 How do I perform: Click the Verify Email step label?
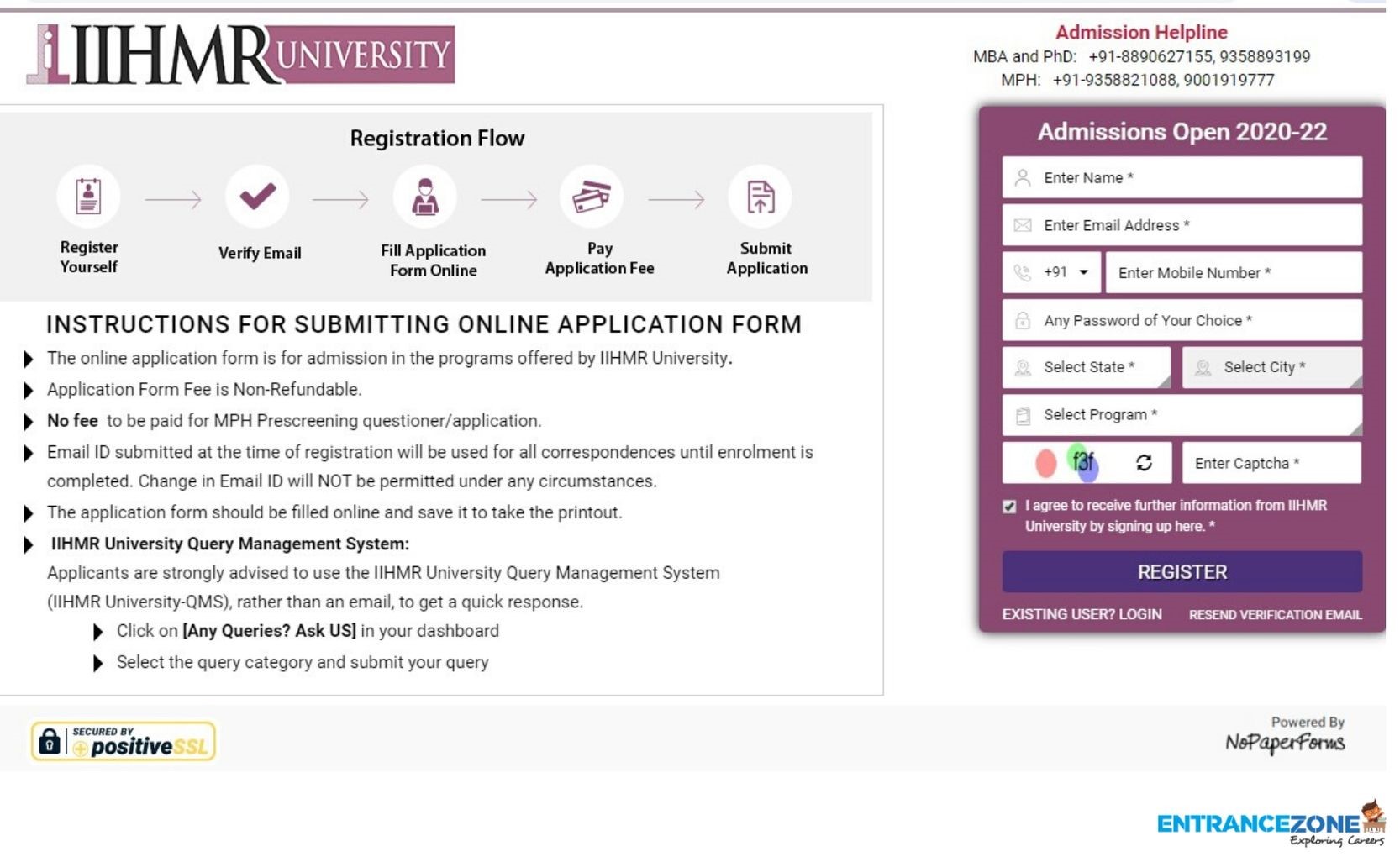coord(260,253)
